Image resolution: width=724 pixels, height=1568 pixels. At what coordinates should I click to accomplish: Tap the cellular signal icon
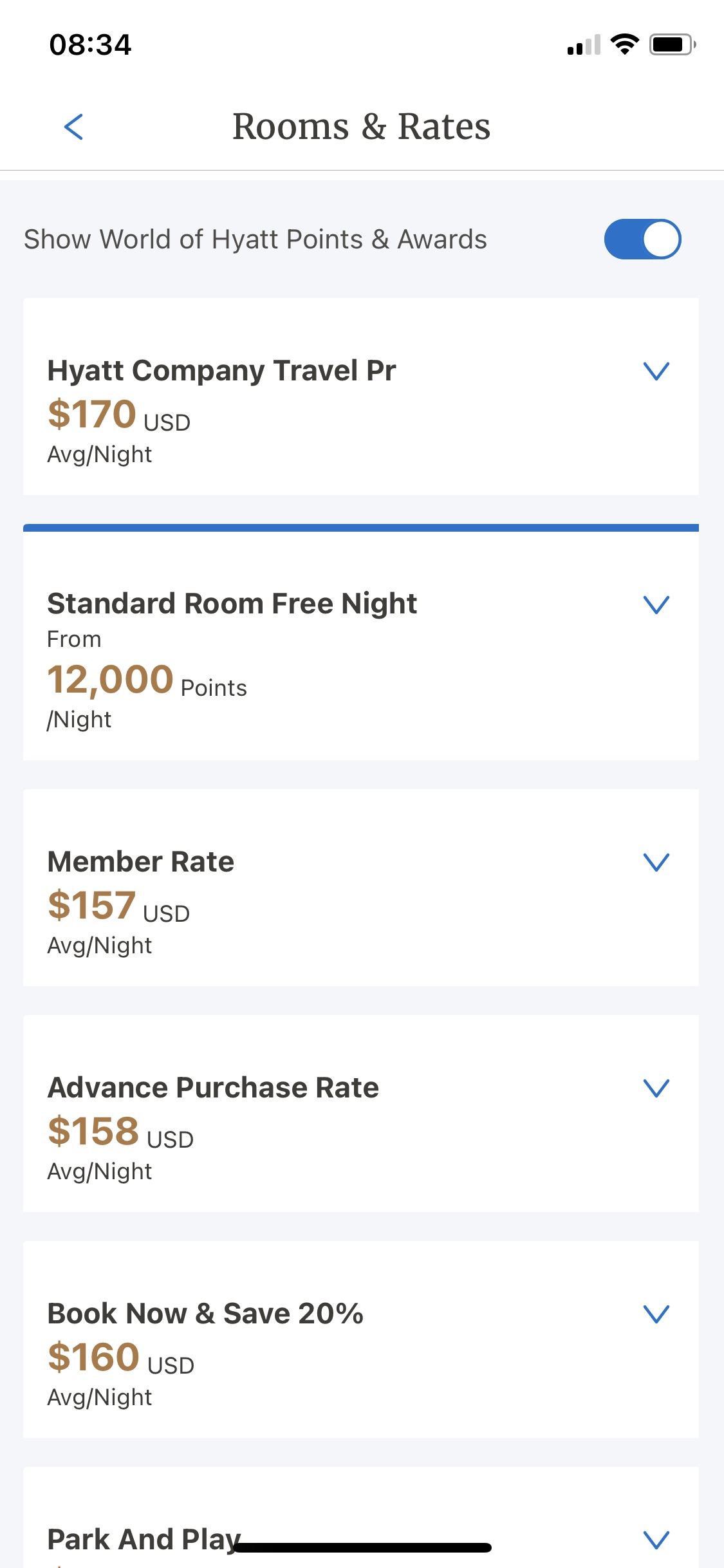pos(584,45)
